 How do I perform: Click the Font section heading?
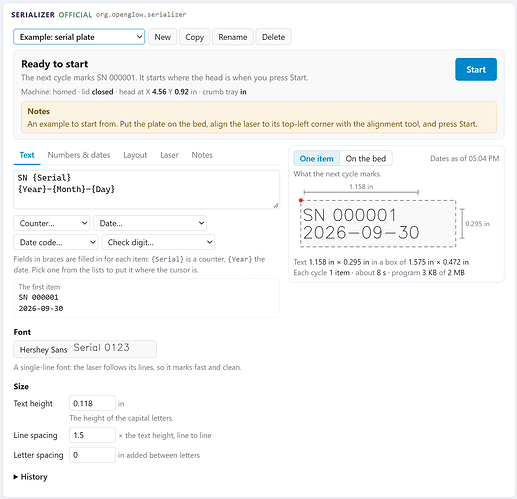(x=22, y=332)
